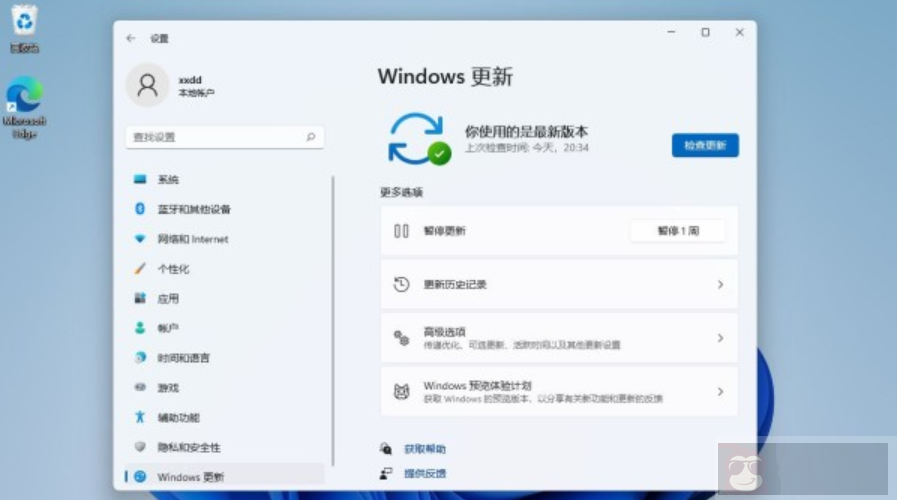This screenshot has height=500, width=898.
Task: Click the pause icon beside 暂停更新
Action: coord(401,231)
